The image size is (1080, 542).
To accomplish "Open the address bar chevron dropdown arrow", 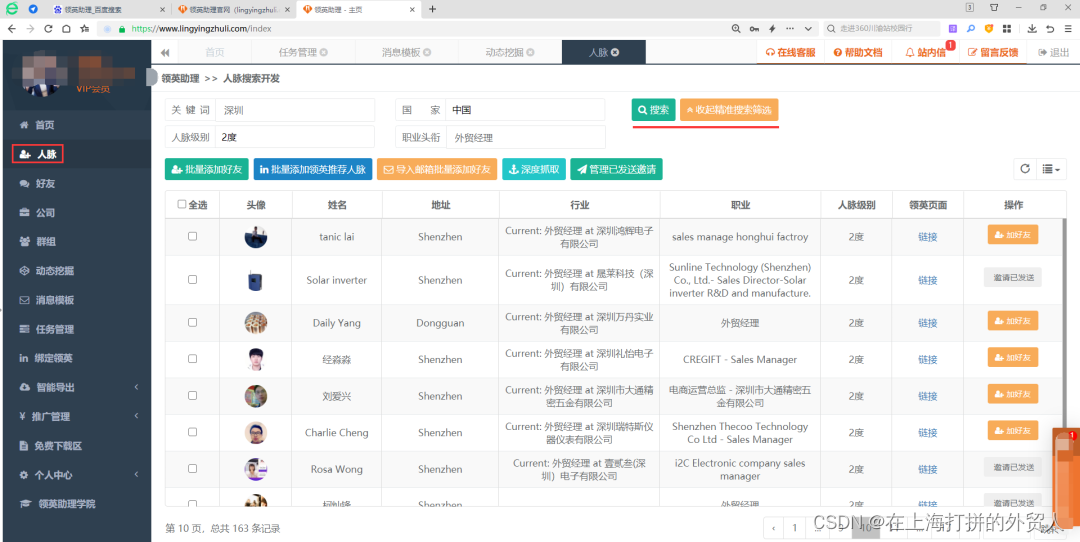I will click(807, 29).
